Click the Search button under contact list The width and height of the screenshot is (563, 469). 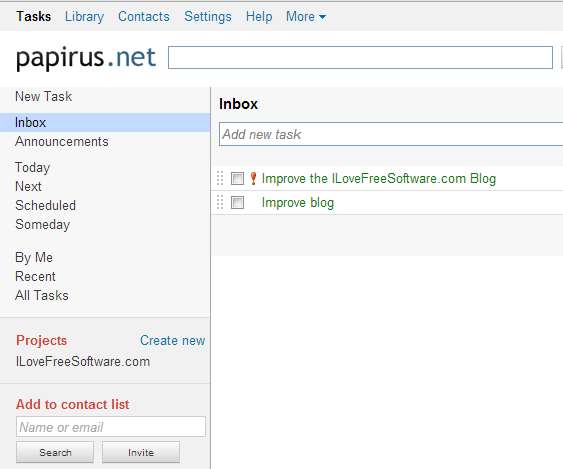point(55,452)
